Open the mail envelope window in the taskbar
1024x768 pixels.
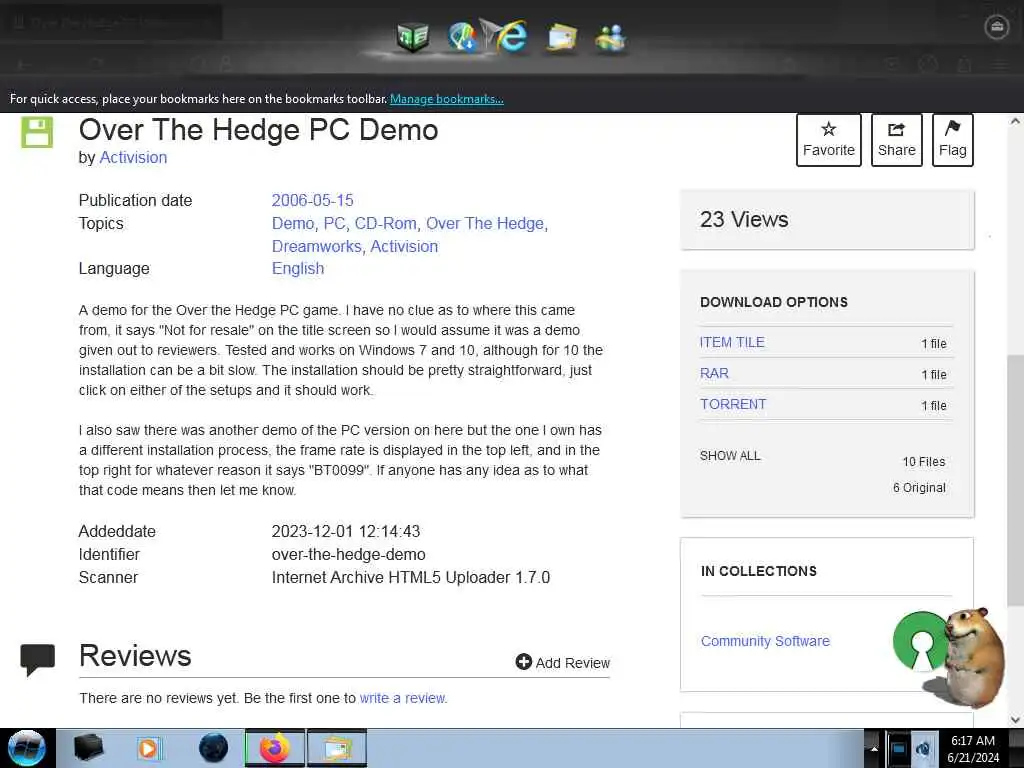coord(336,748)
